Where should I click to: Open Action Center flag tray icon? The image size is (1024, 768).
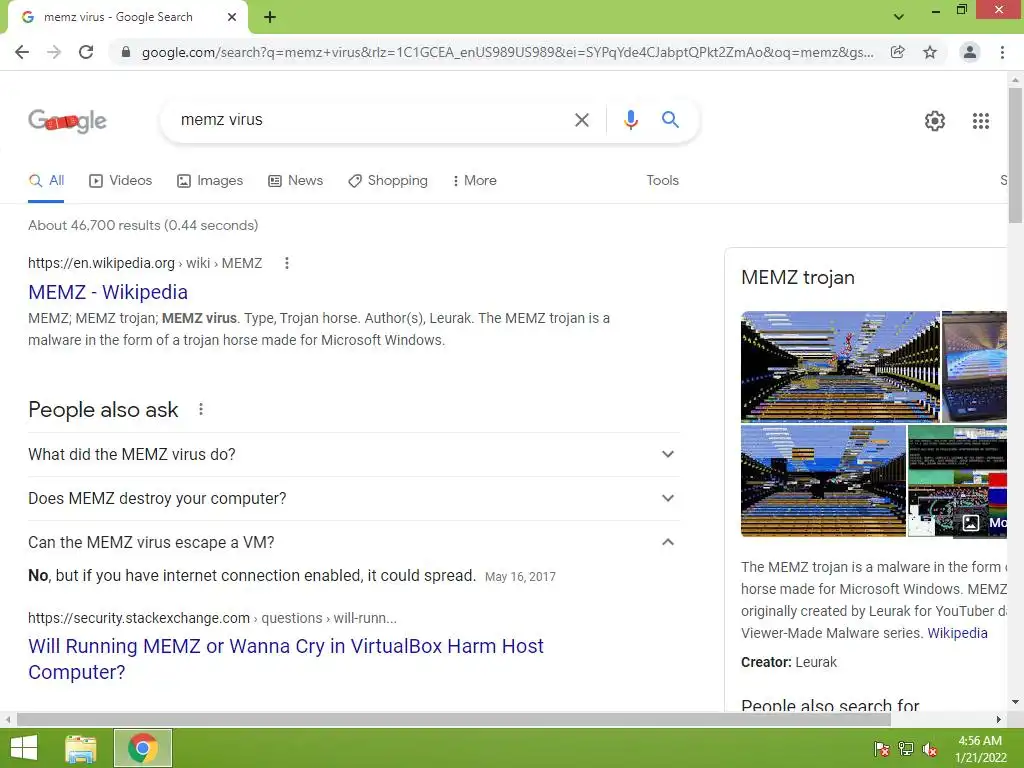882,749
